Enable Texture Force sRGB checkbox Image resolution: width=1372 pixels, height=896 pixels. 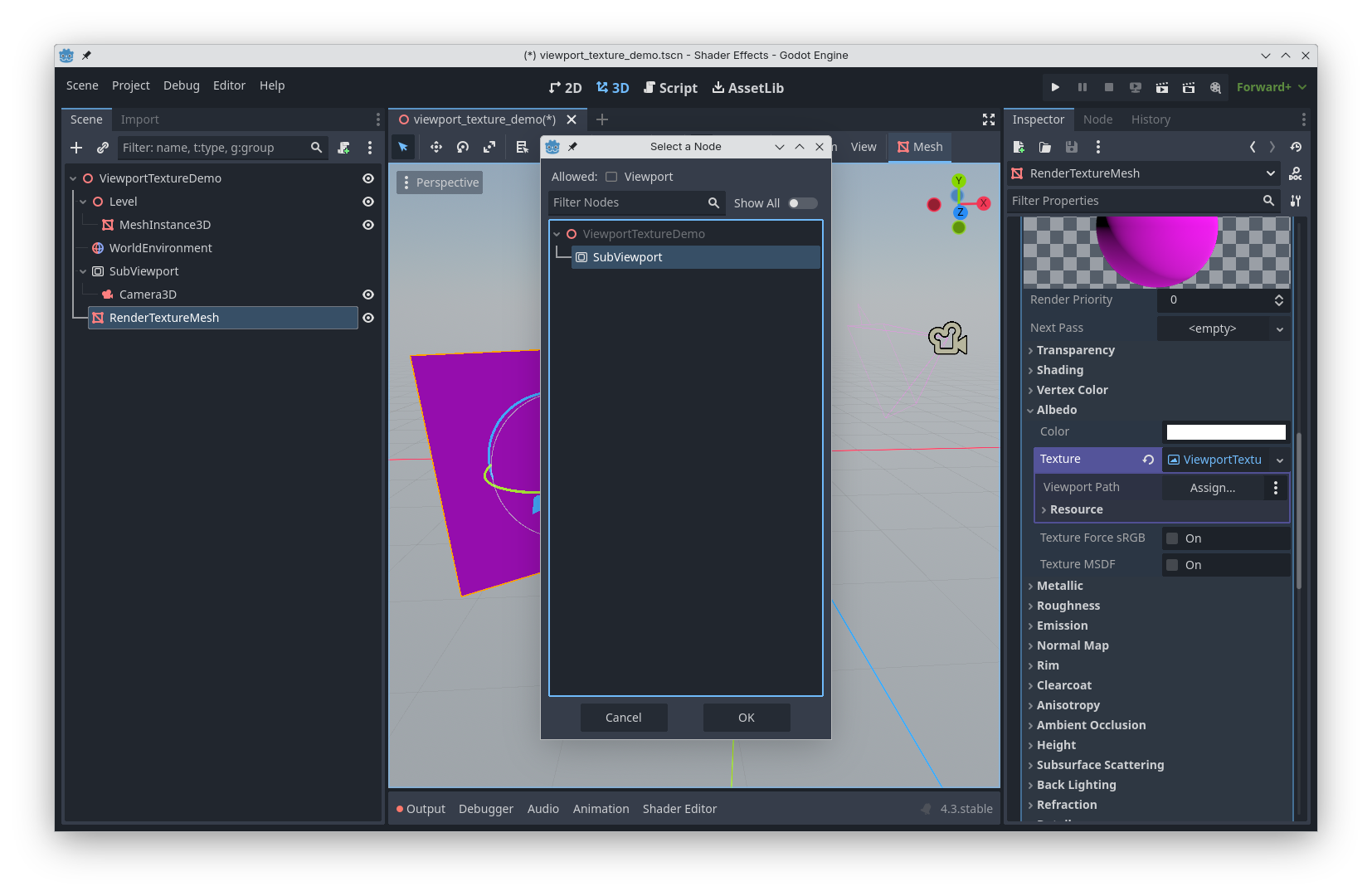[x=1172, y=538]
